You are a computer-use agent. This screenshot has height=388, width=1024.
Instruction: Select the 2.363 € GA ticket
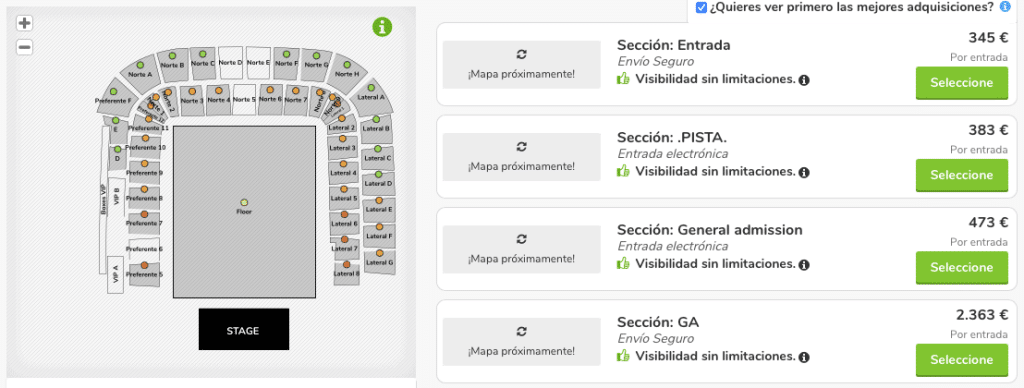coord(961,360)
